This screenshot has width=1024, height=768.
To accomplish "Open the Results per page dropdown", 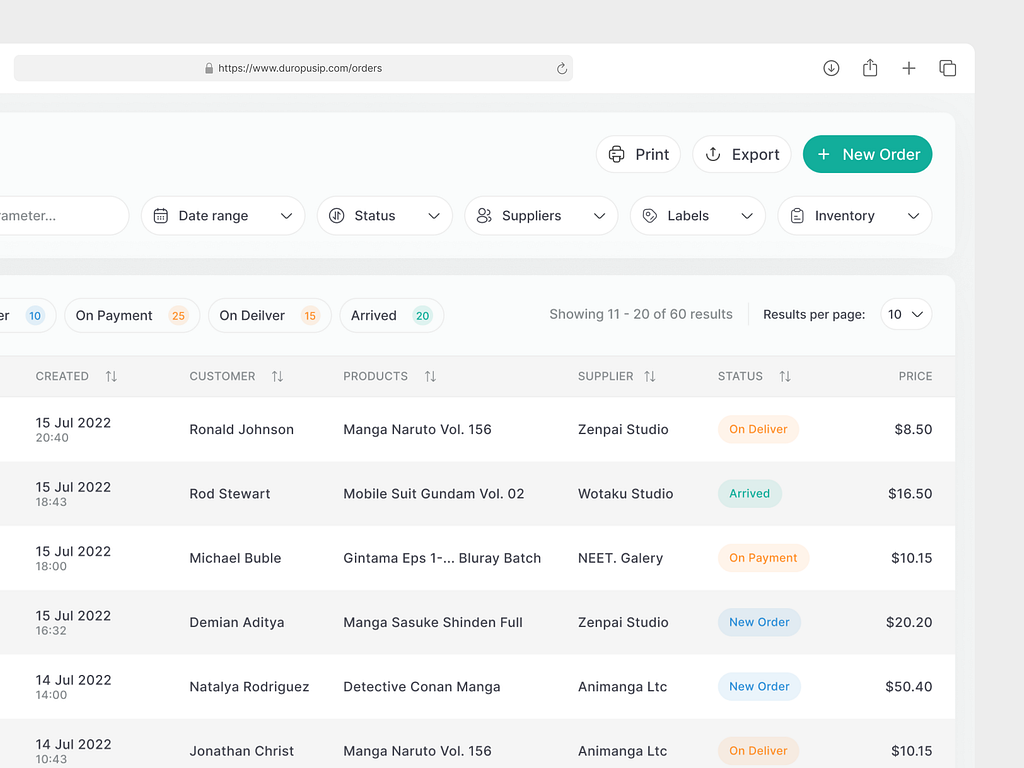I will tap(905, 314).
